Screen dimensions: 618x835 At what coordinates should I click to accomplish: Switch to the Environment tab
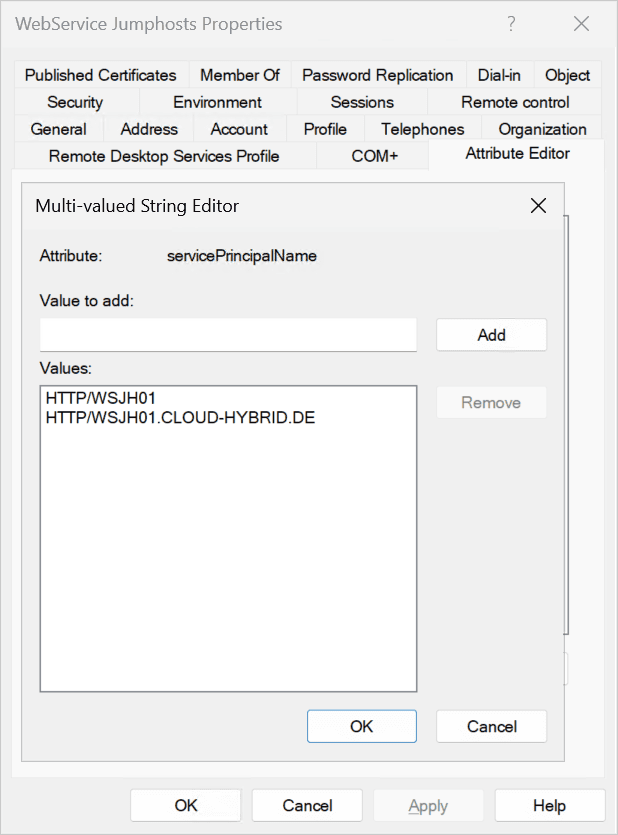(217, 102)
